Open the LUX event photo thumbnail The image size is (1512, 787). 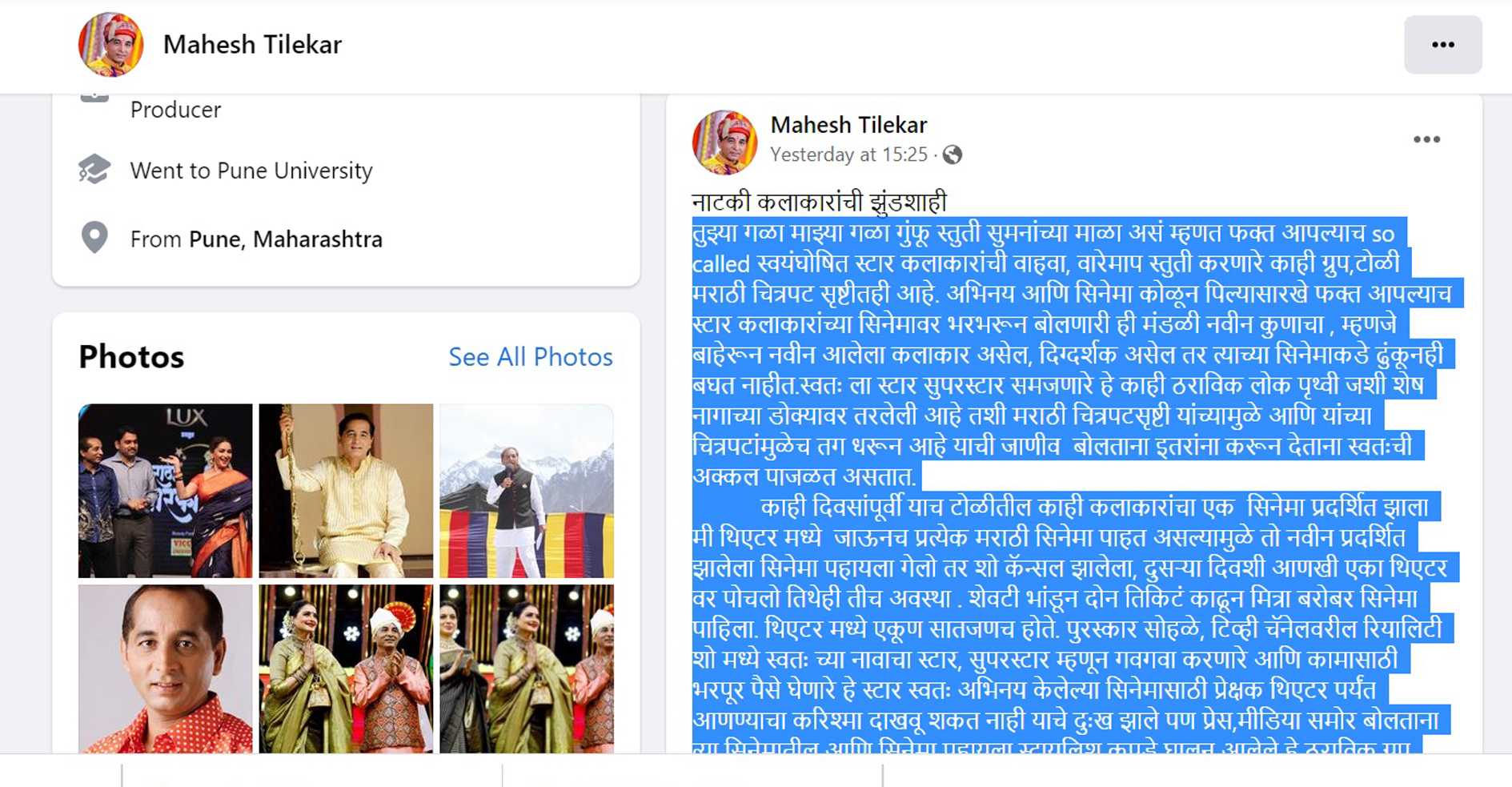click(165, 491)
